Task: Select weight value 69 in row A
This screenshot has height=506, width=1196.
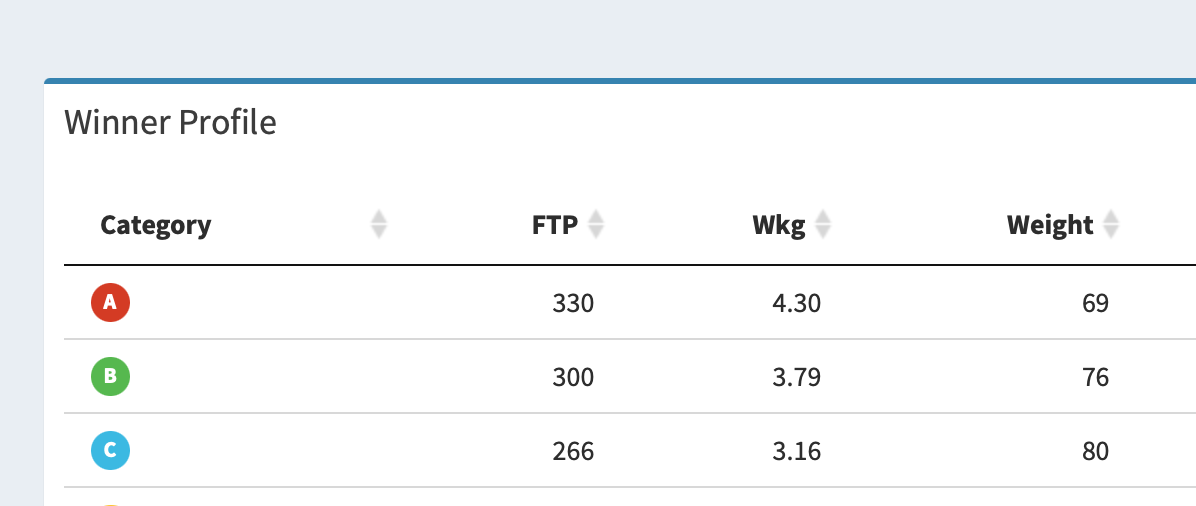Action: coord(1095,304)
